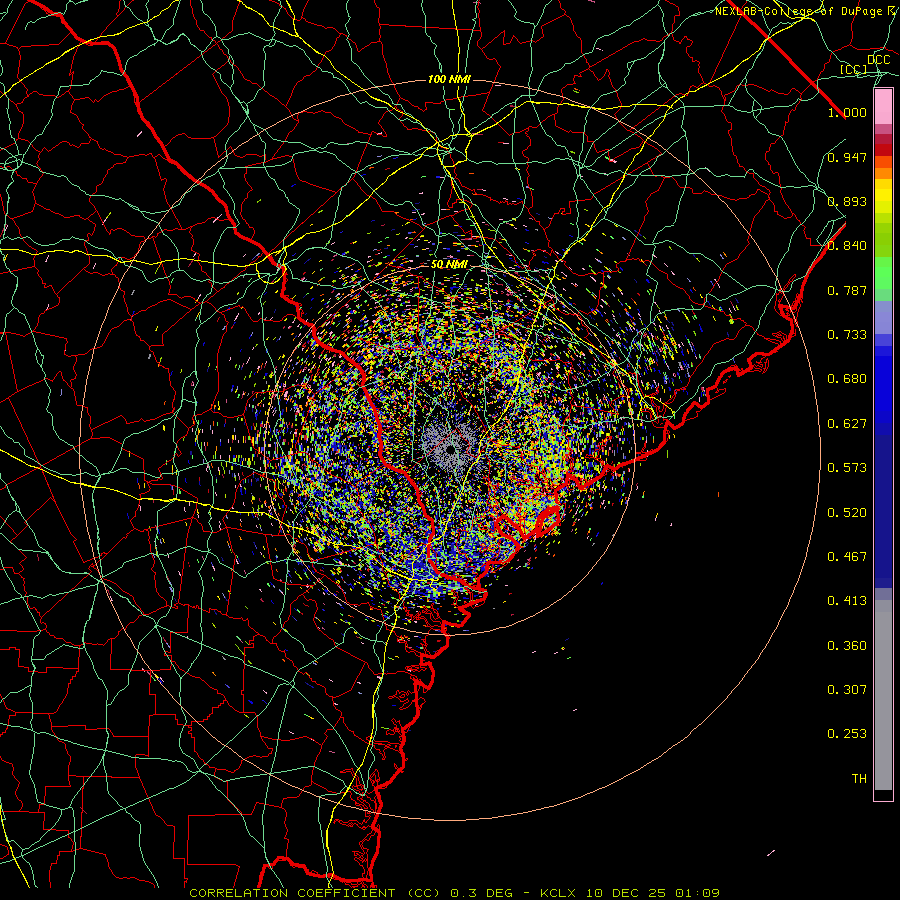900x900 pixels.
Task: Pick the orange segment of color bar
Action: [883, 173]
